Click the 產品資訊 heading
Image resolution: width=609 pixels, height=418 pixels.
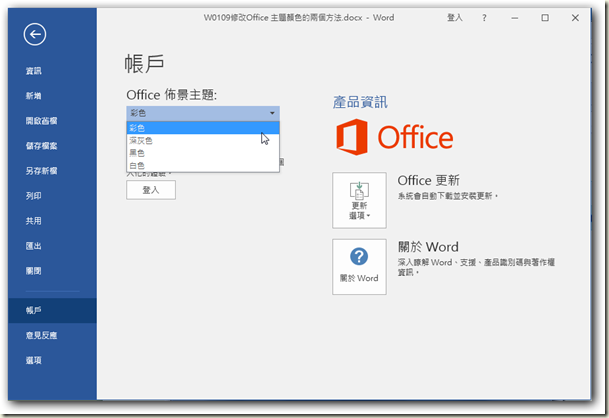click(x=360, y=102)
